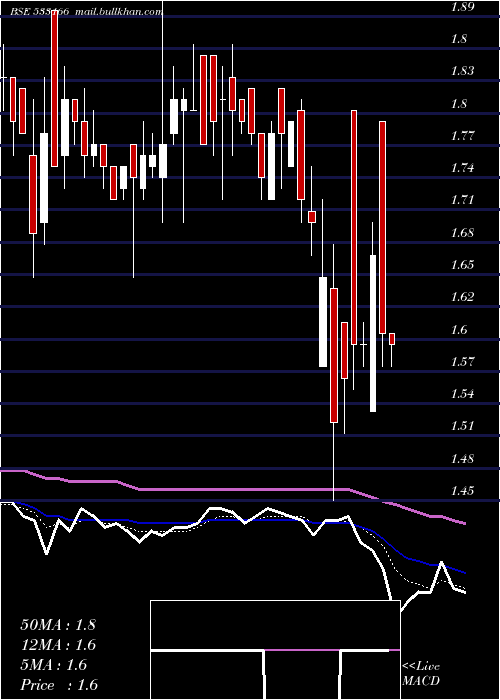Viewport: 500px width, 700px height.
Task: Select the 1.89 price axis label
Action: (x=462, y=7)
